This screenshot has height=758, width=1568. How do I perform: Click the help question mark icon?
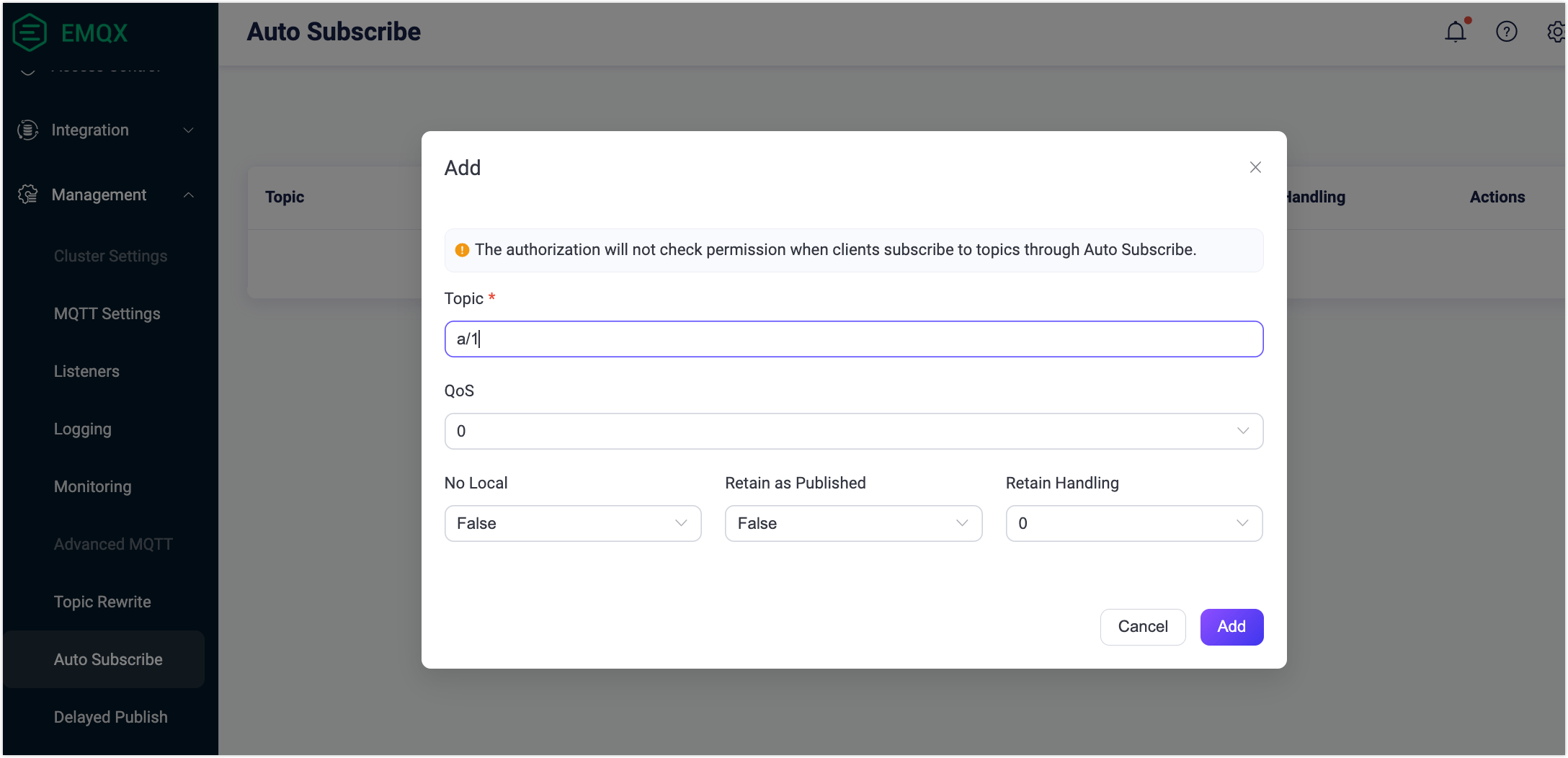tap(1507, 31)
